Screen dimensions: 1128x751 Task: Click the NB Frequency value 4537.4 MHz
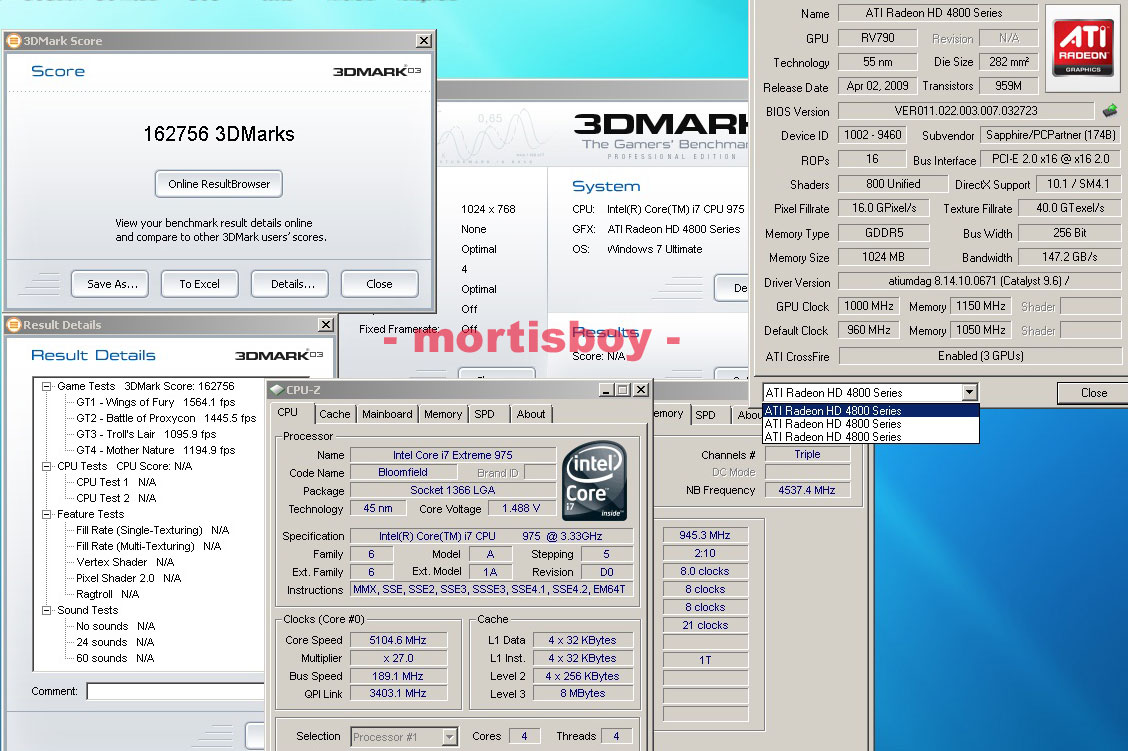(806, 490)
